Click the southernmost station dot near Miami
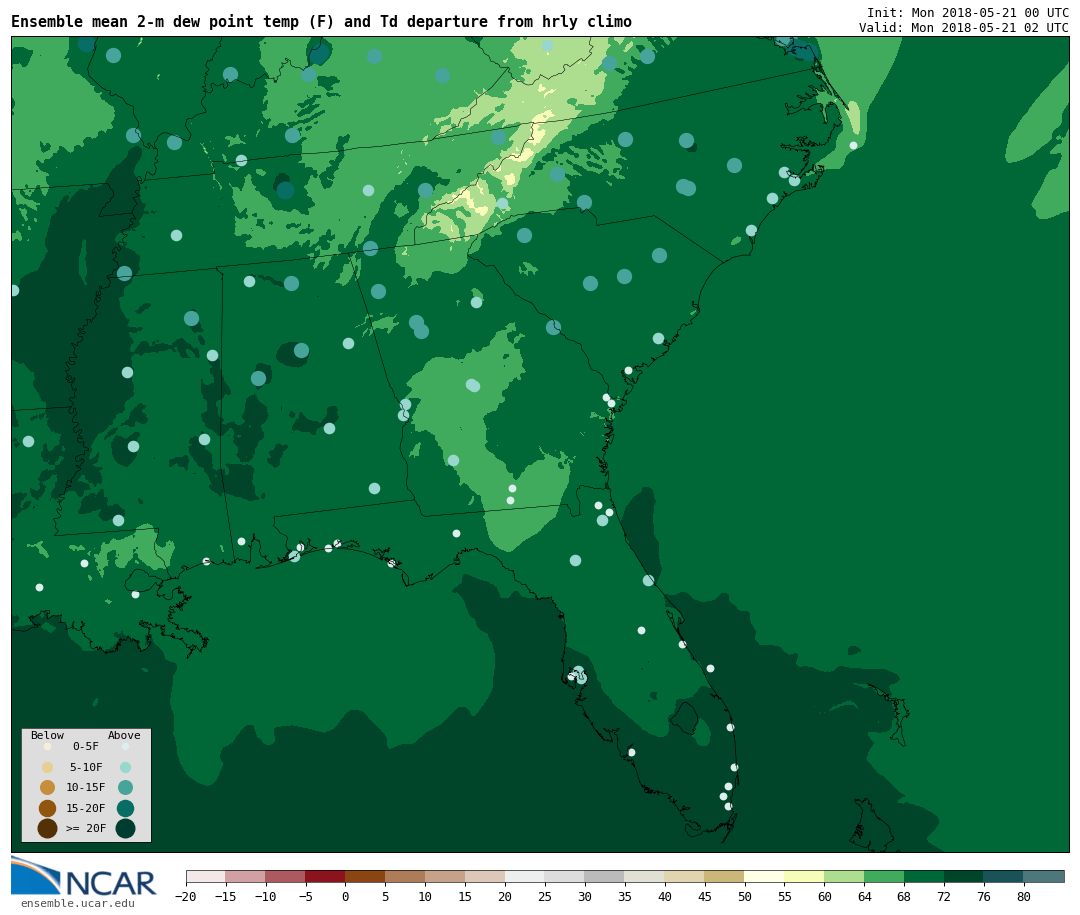The height and width of the screenshot is (915, 1080). 728,806
